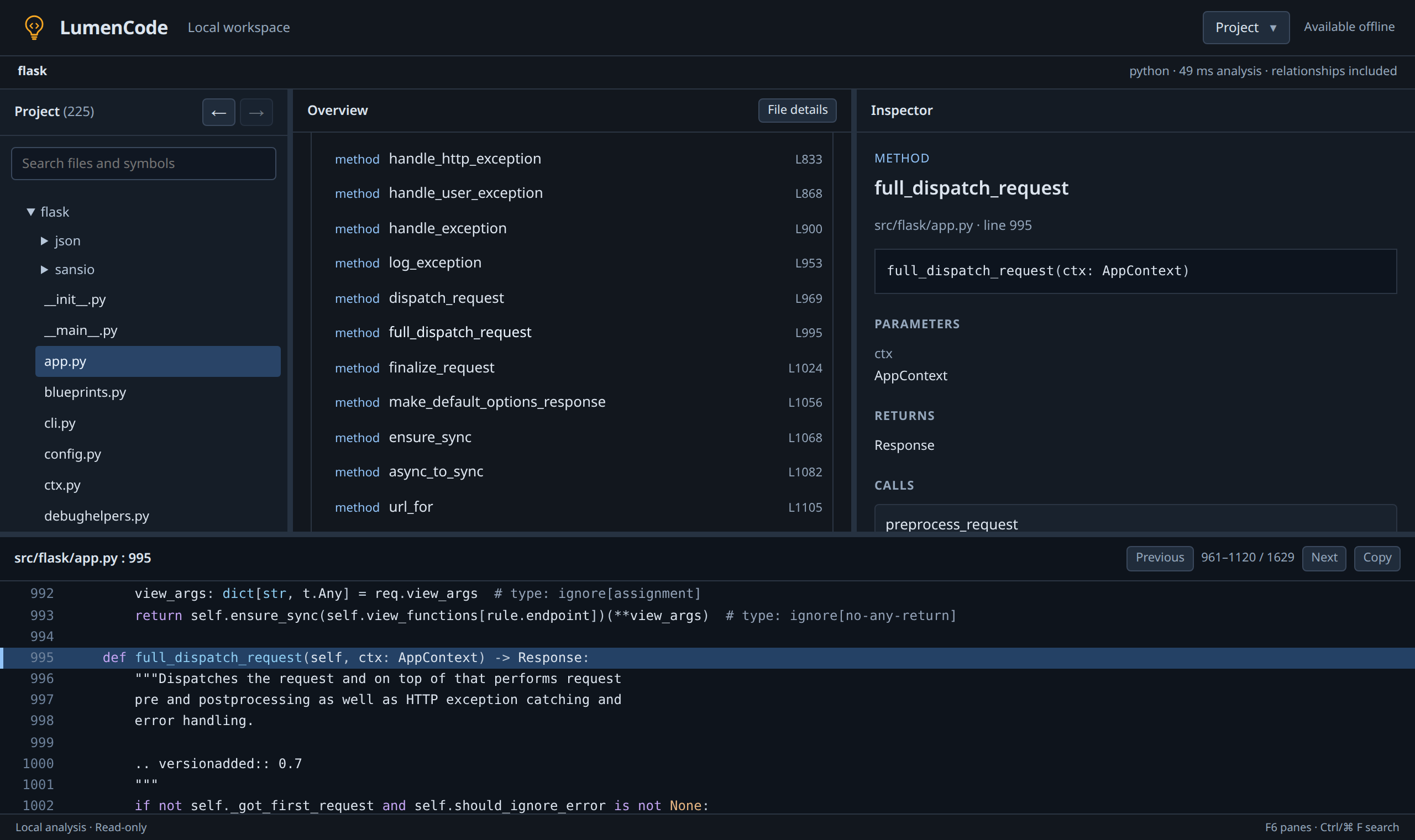Image resolution: width=1415 pixels, height=840 pixels.
Task: Select method handle_exception at L900
Action: pyautogui.click(x=578, y=228)
